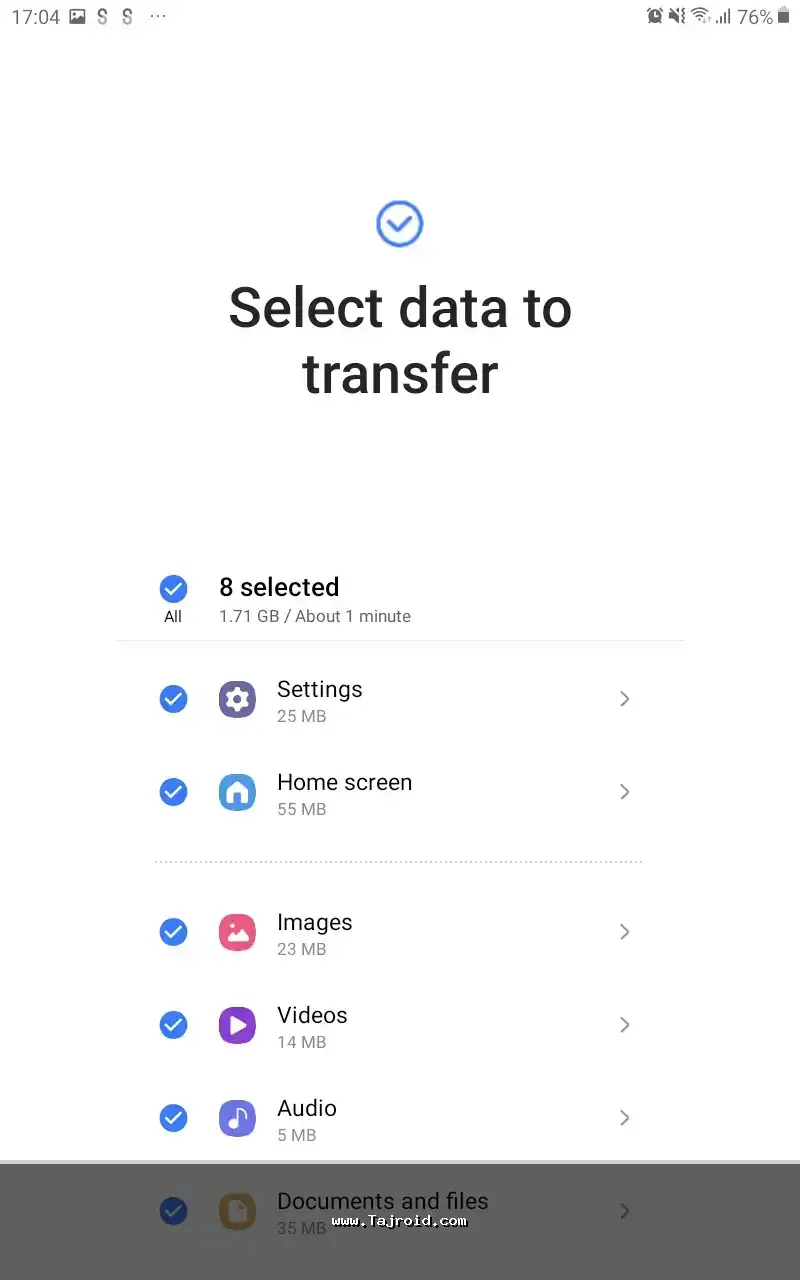This screenshot has width=800, height=1280.
Task: Expand the Home screen chevron
Action: (x=624, y=792)
